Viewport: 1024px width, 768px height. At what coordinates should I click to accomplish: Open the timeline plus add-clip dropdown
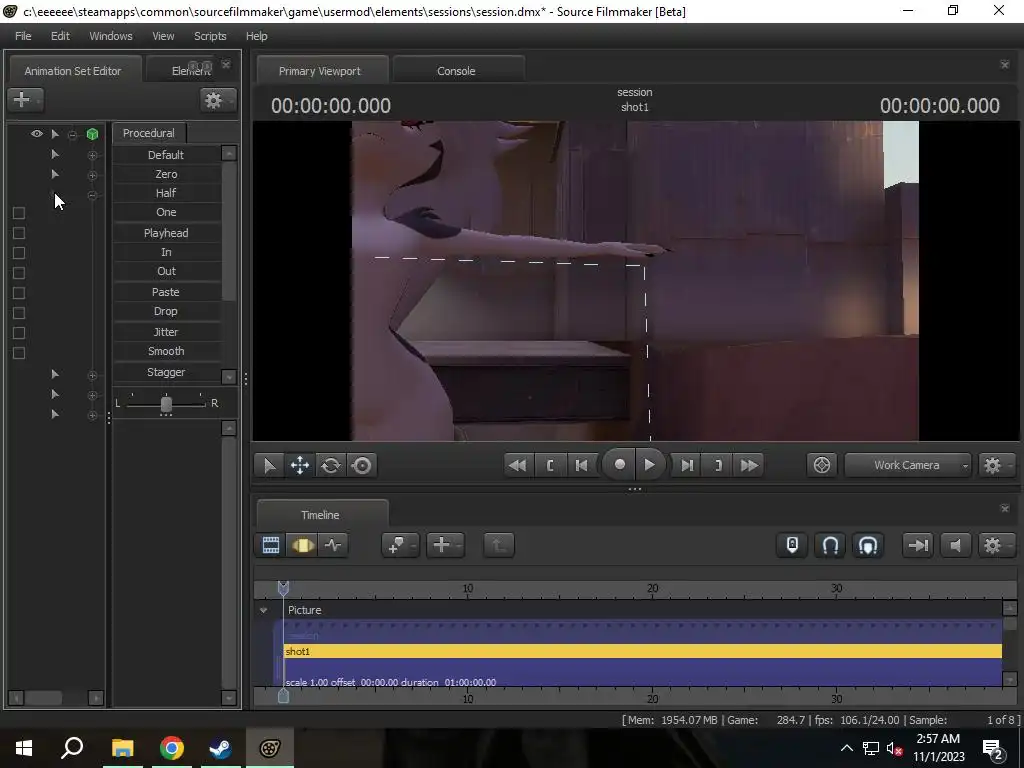[445, 545]
